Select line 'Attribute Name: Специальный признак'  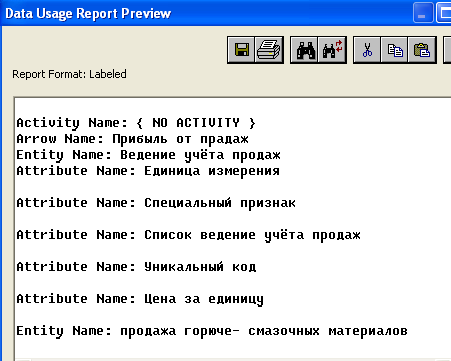pyautogui.click(x=156, y=203)
